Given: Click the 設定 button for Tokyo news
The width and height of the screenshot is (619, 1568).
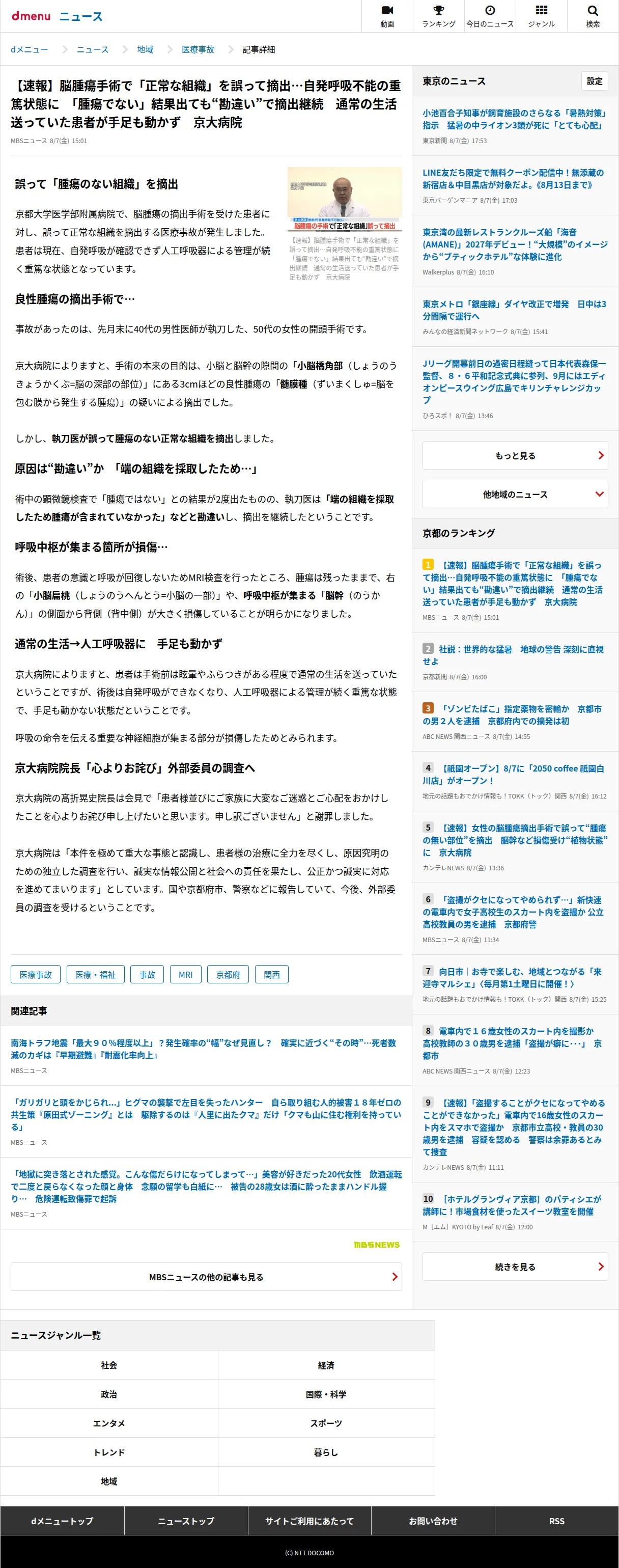Looking at the screenshot, I should click(595, 81).
